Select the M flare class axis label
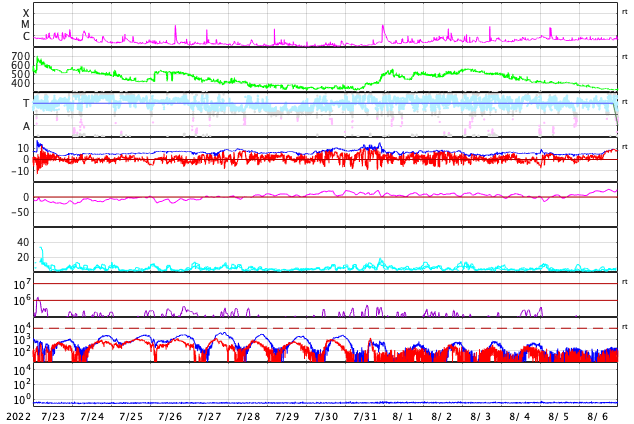The height and width of the screenshot is (424, 634). pyautogui.click(x=26, y=25)
